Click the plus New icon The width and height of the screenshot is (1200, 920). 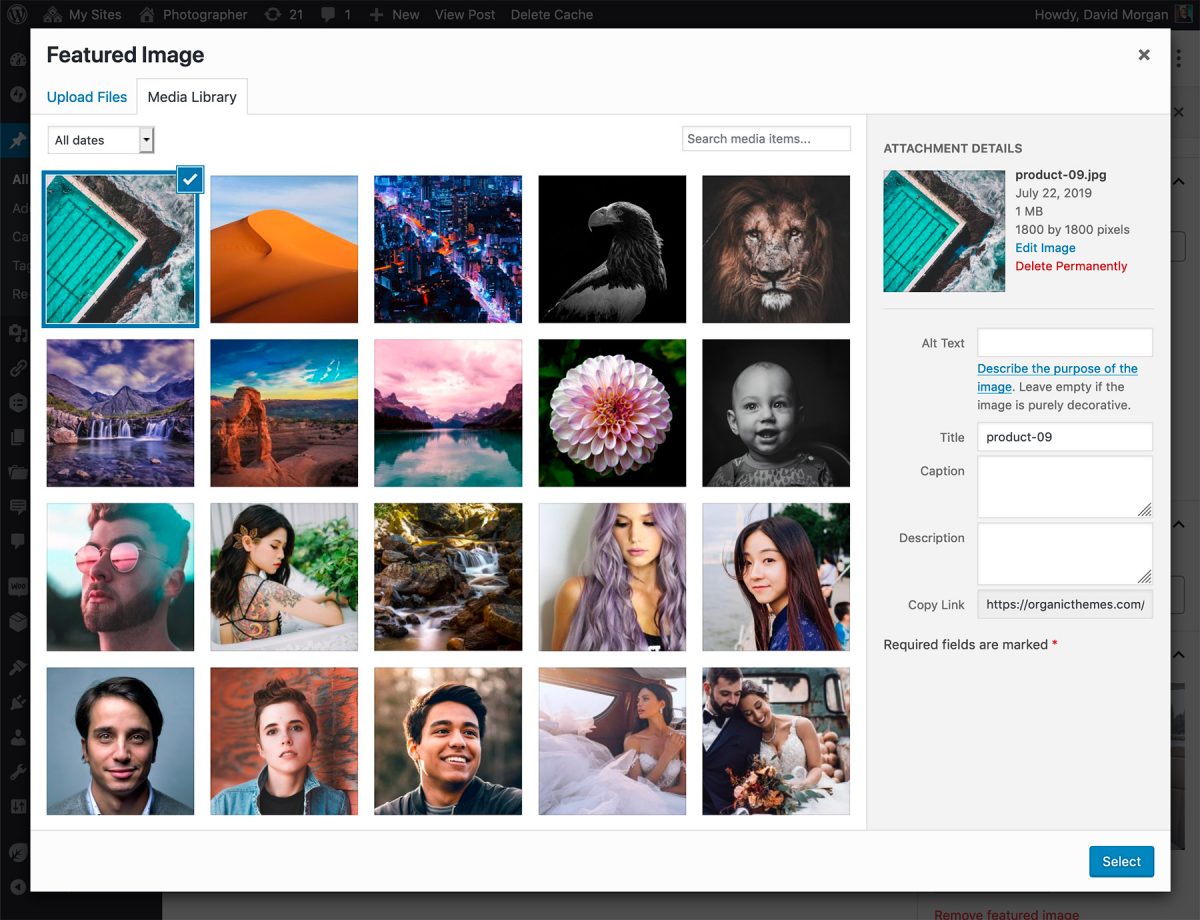pos(376,14)
